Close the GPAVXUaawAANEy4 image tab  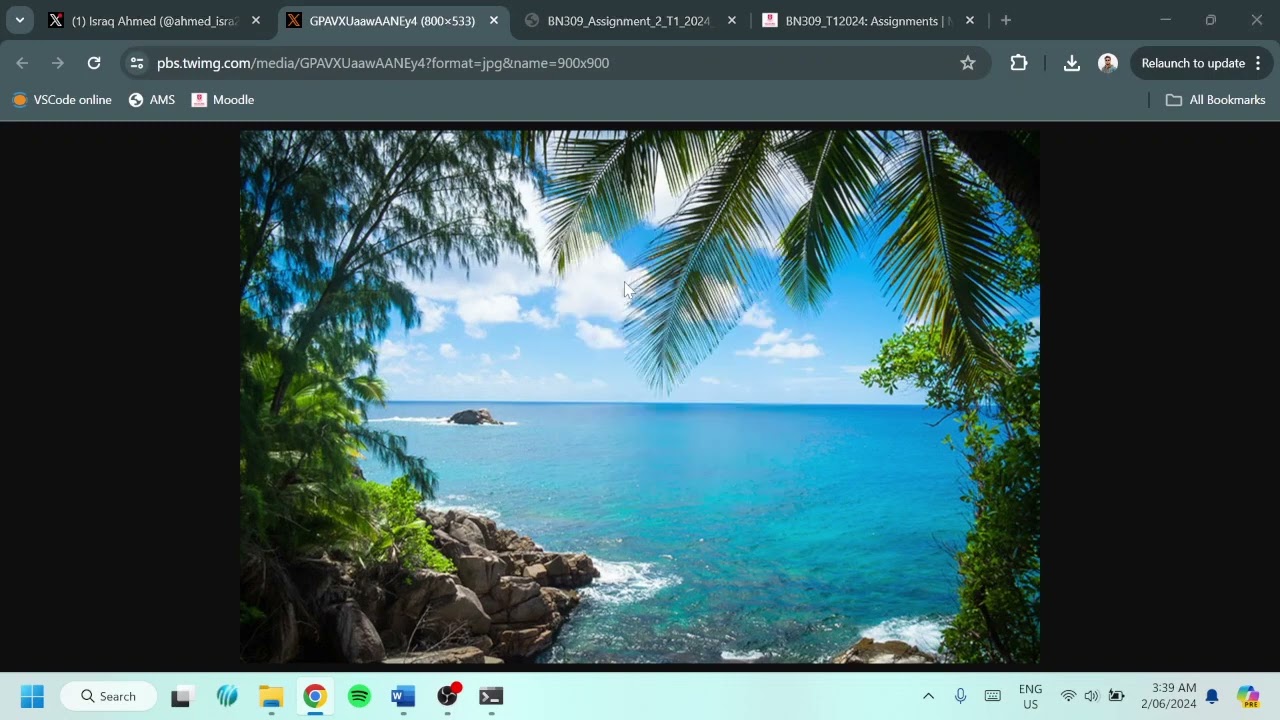click(494, 20)
